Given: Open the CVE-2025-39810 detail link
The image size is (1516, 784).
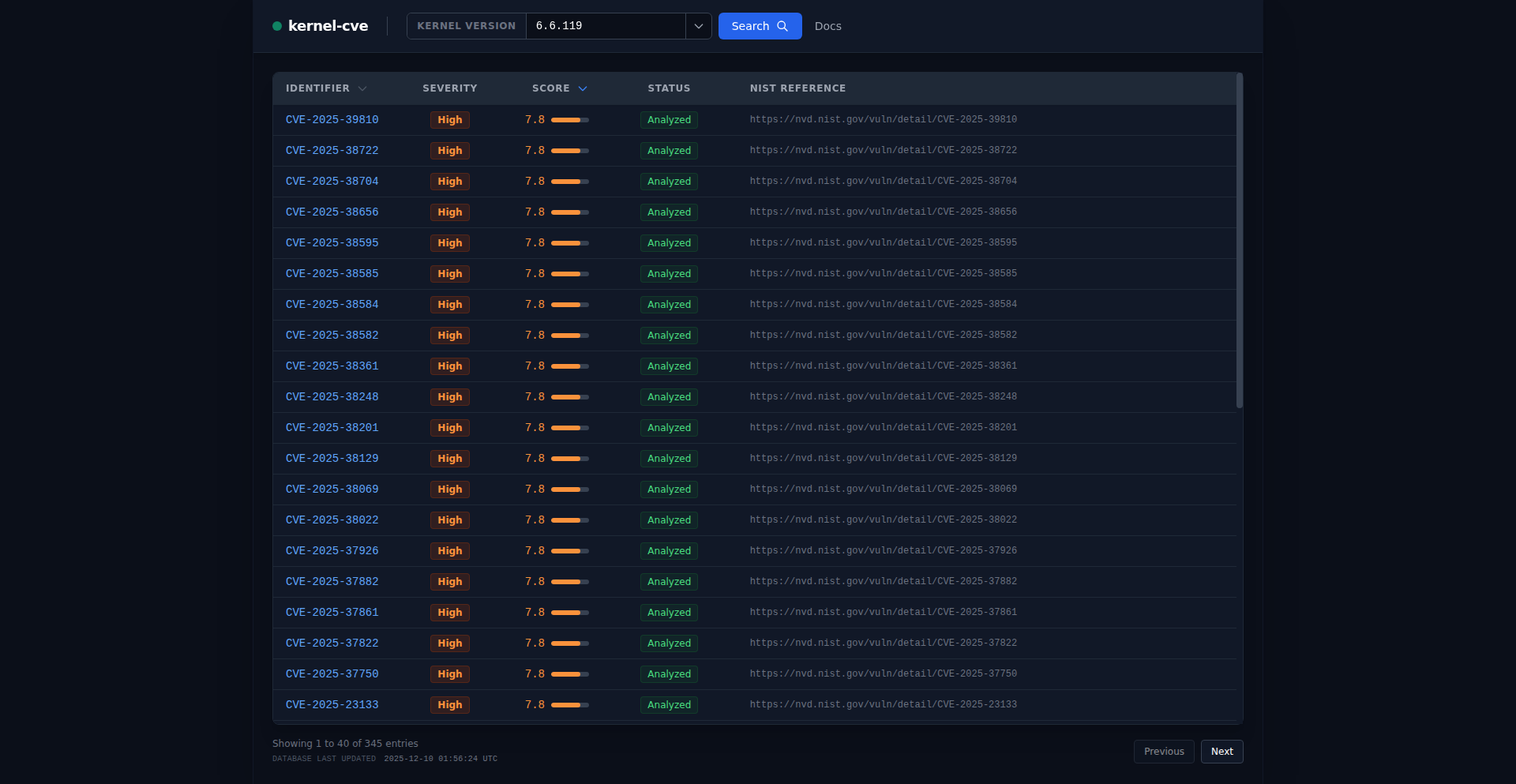Looking at the screenshot, I should [x=332, y=120].
